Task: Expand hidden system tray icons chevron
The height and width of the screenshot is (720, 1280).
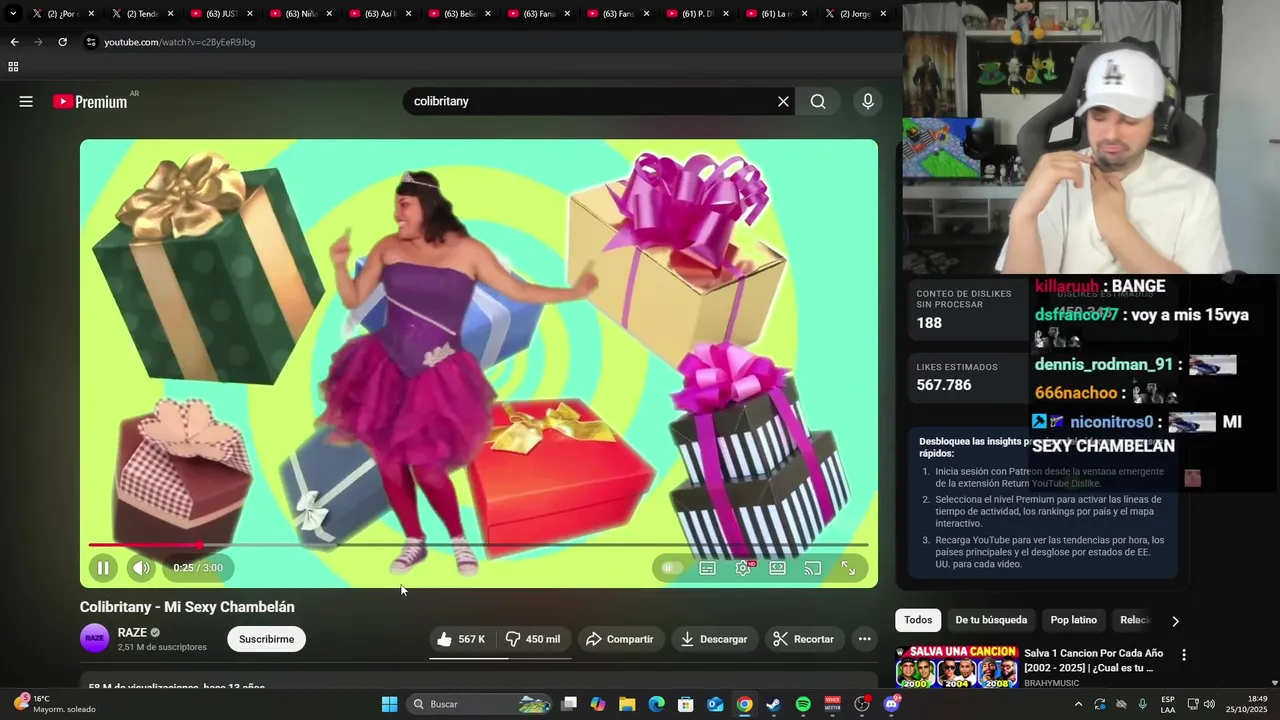Action: tap(1078, 704)
